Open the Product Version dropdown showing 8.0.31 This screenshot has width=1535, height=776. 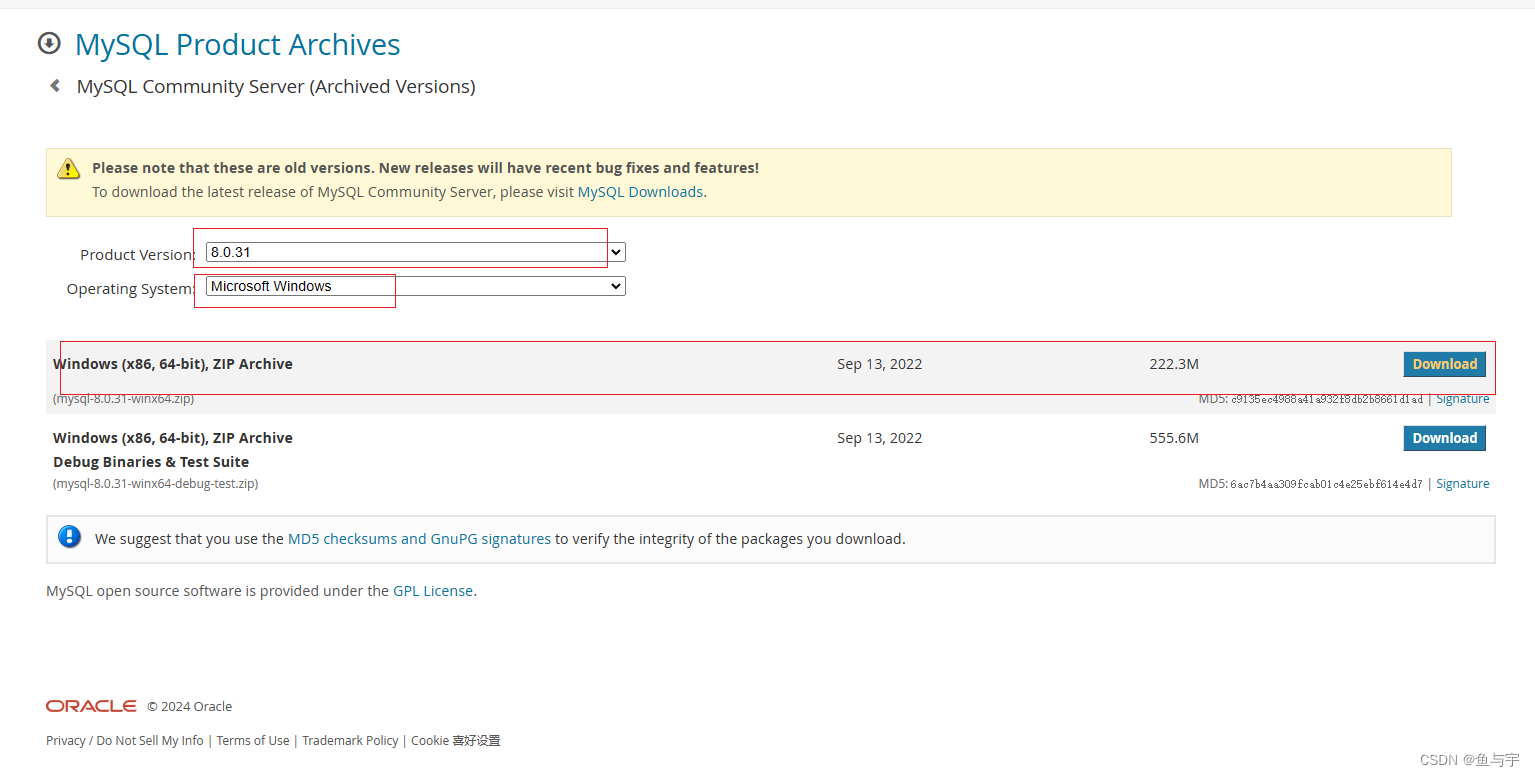(415, 252)
